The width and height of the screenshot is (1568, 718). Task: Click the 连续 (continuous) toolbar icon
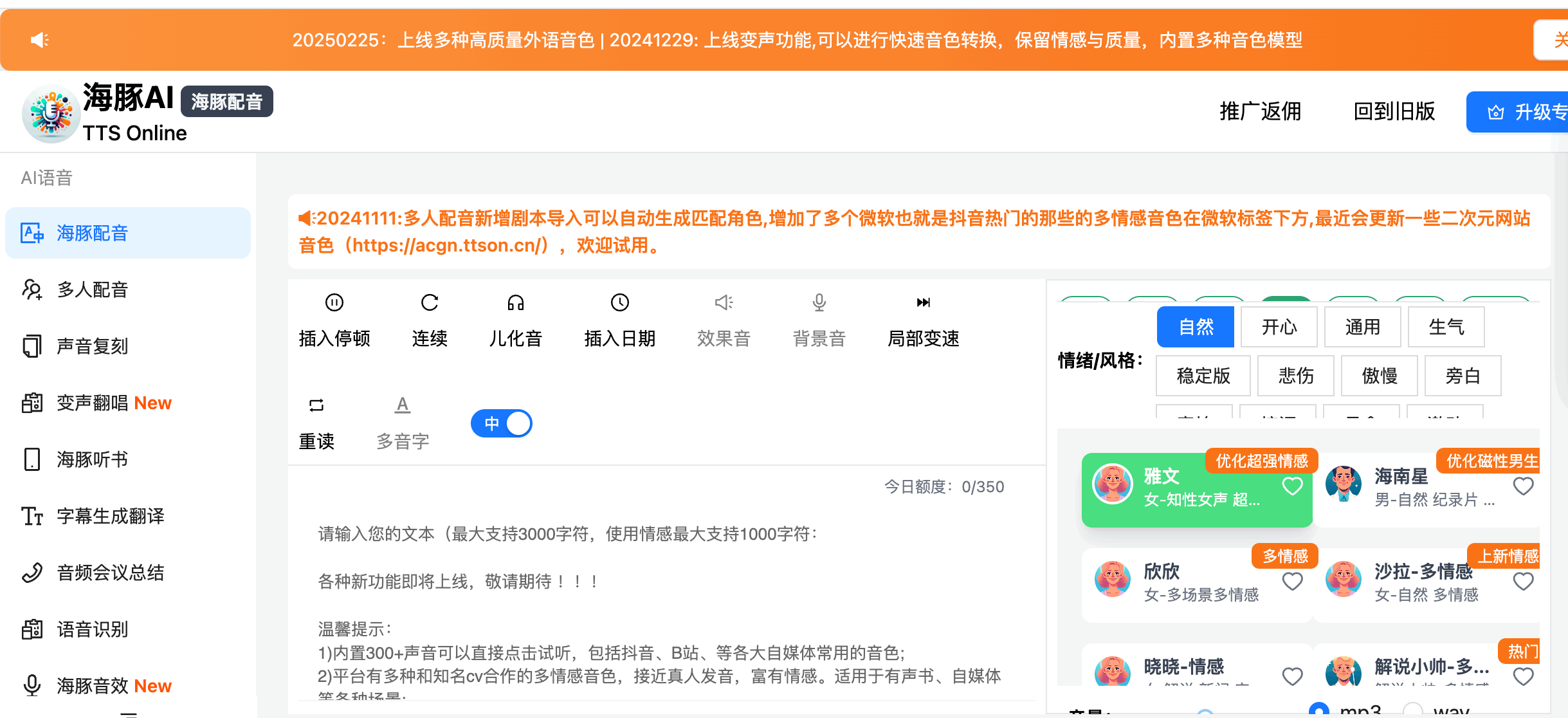[430, 319]
